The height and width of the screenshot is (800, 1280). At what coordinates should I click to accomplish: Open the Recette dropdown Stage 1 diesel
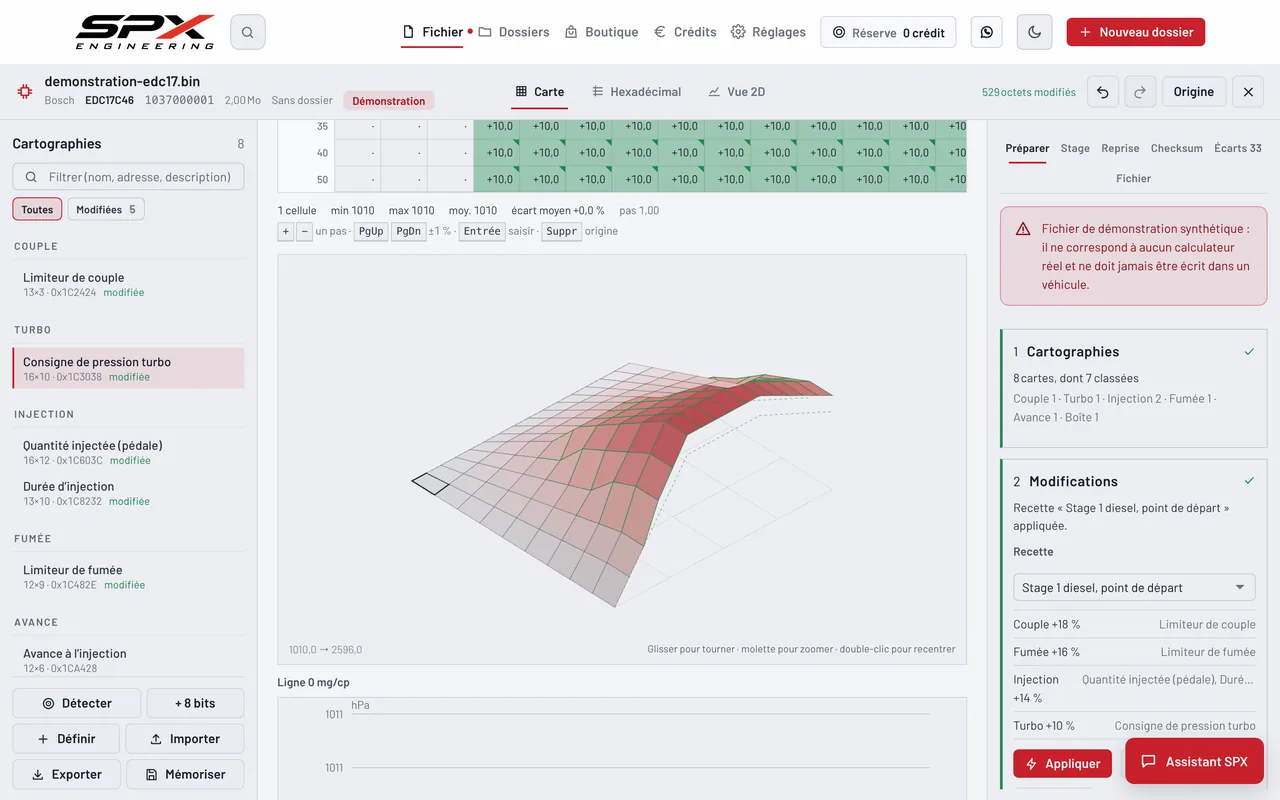1134,587
